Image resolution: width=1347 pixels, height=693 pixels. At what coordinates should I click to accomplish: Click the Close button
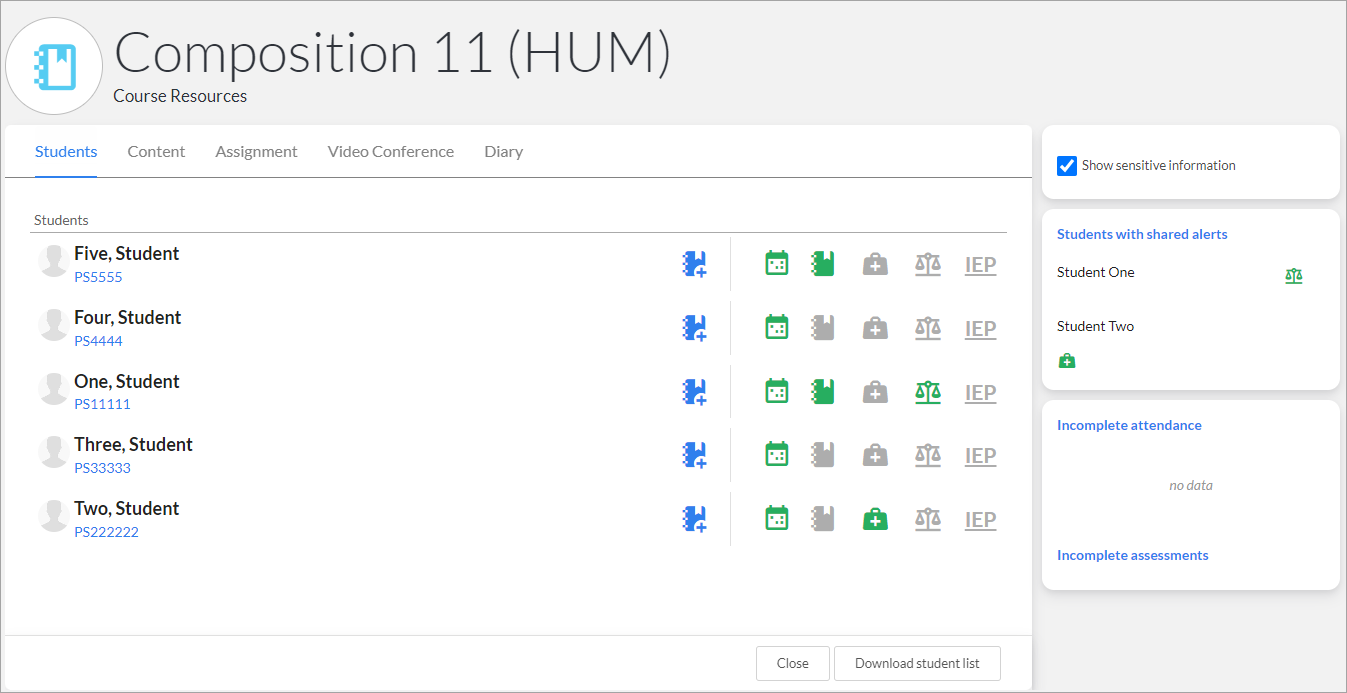[793, 663]
